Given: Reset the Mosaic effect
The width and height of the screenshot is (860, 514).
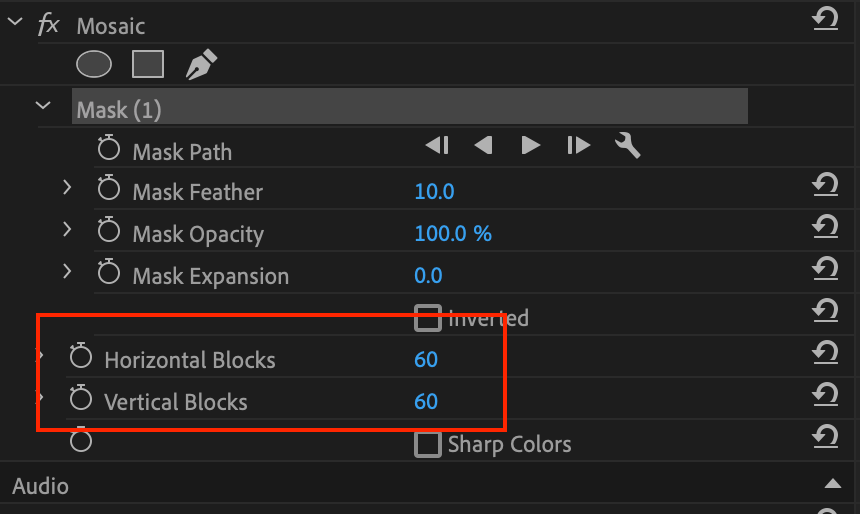Looking at the screenshot, I should pos(825,19).
